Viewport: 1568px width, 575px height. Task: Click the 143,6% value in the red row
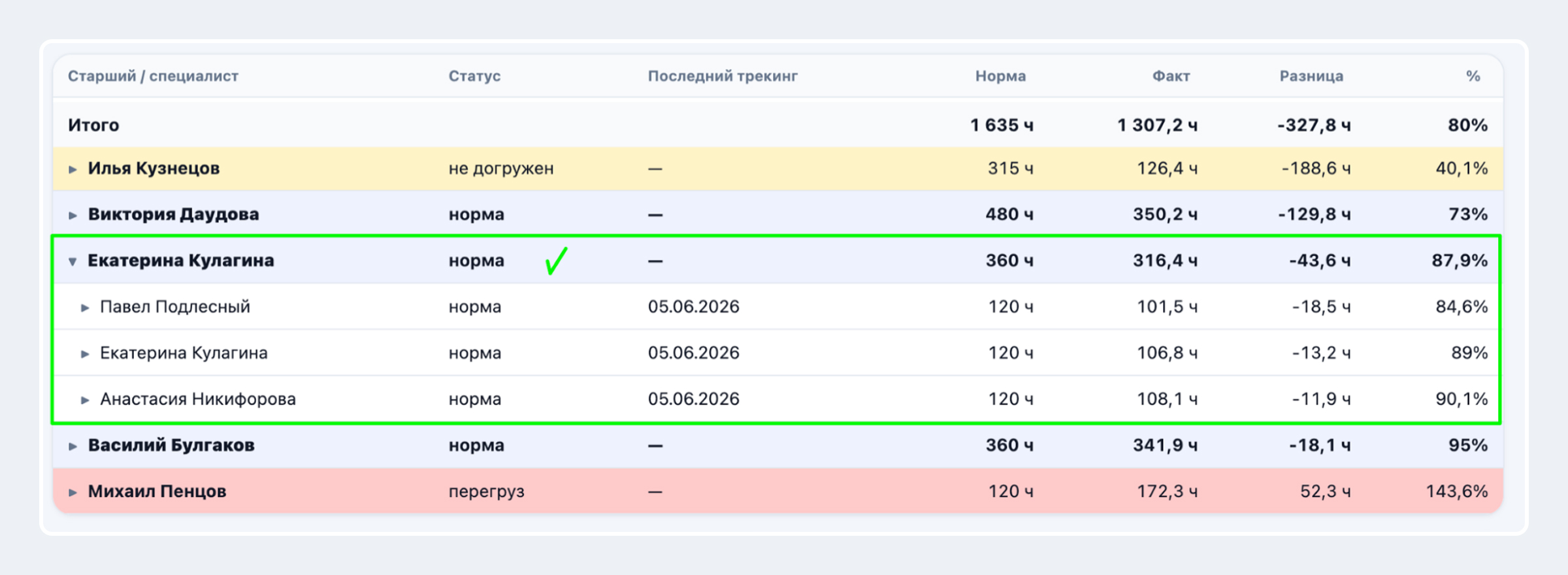[x=1456, y=491]
